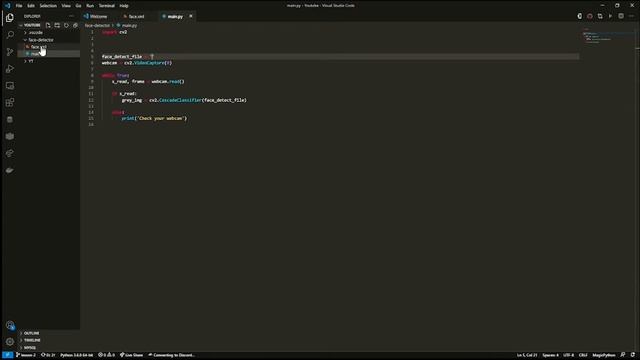Screen dimensions: 640x360
Task: Collapse all folders in Explorer
Action: [x=75, y=25]
